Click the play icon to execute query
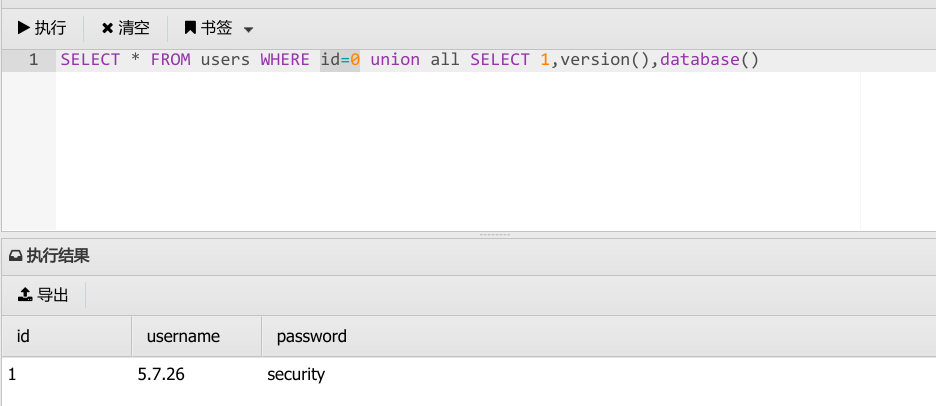This screenshot has width=936, height=406. tap(23, 27)
